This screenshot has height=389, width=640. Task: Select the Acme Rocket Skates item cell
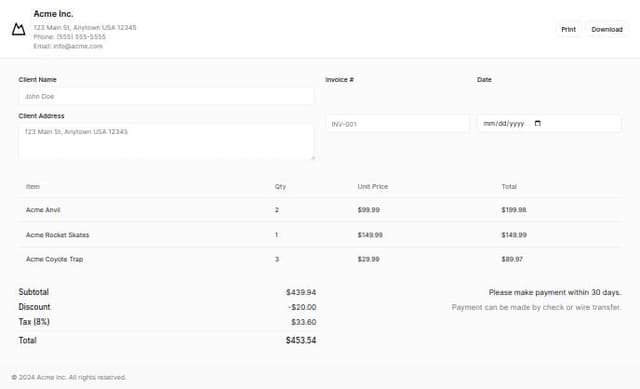[58, 235]
